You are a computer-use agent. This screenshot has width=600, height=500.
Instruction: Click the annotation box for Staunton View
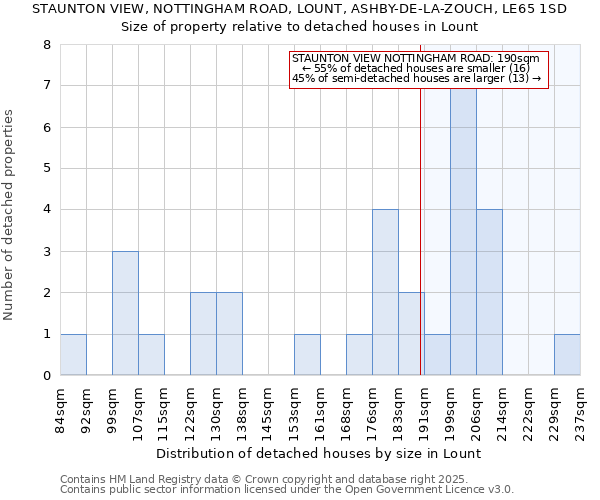tap(419, 70)
